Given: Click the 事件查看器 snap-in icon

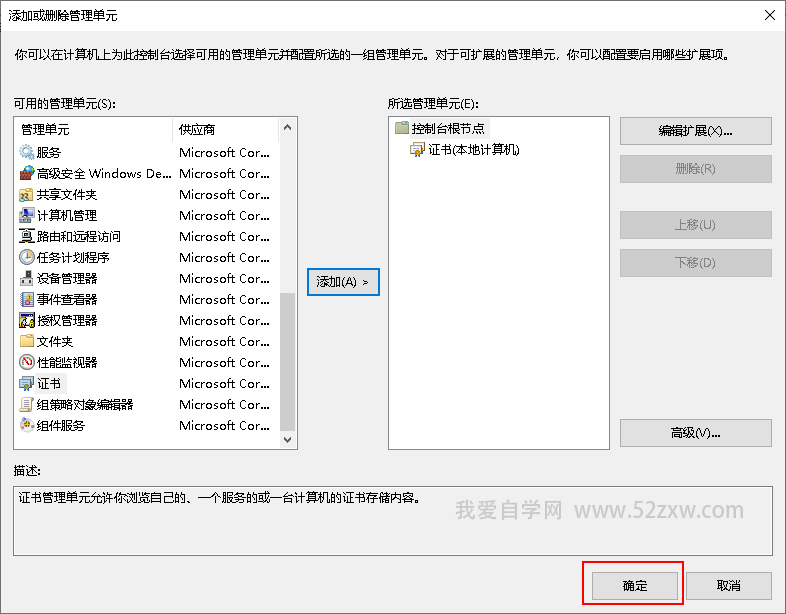Looking at the screenshot, I should click(27, 300).
